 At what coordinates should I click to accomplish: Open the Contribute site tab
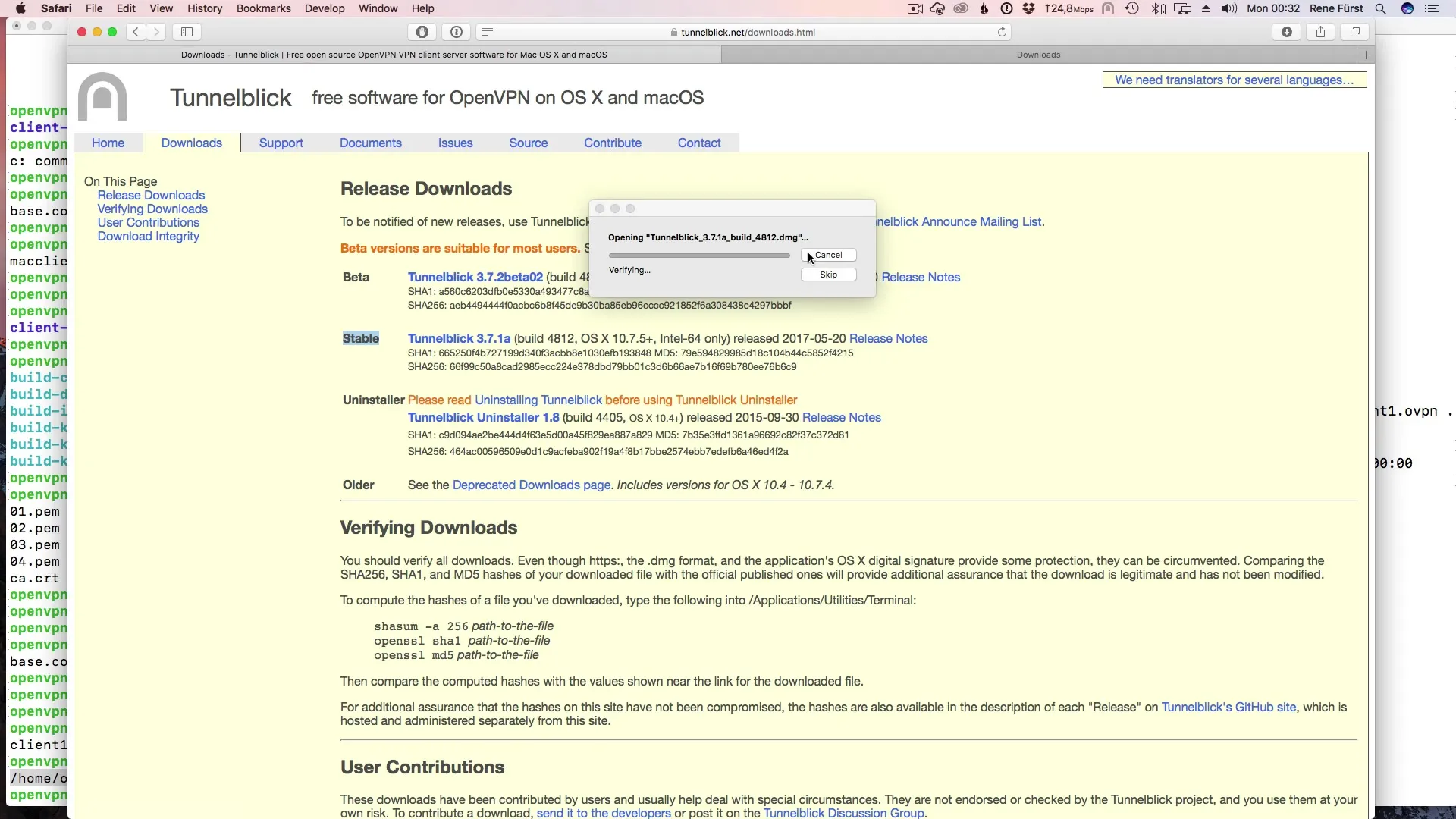click(x=613, y=143)
